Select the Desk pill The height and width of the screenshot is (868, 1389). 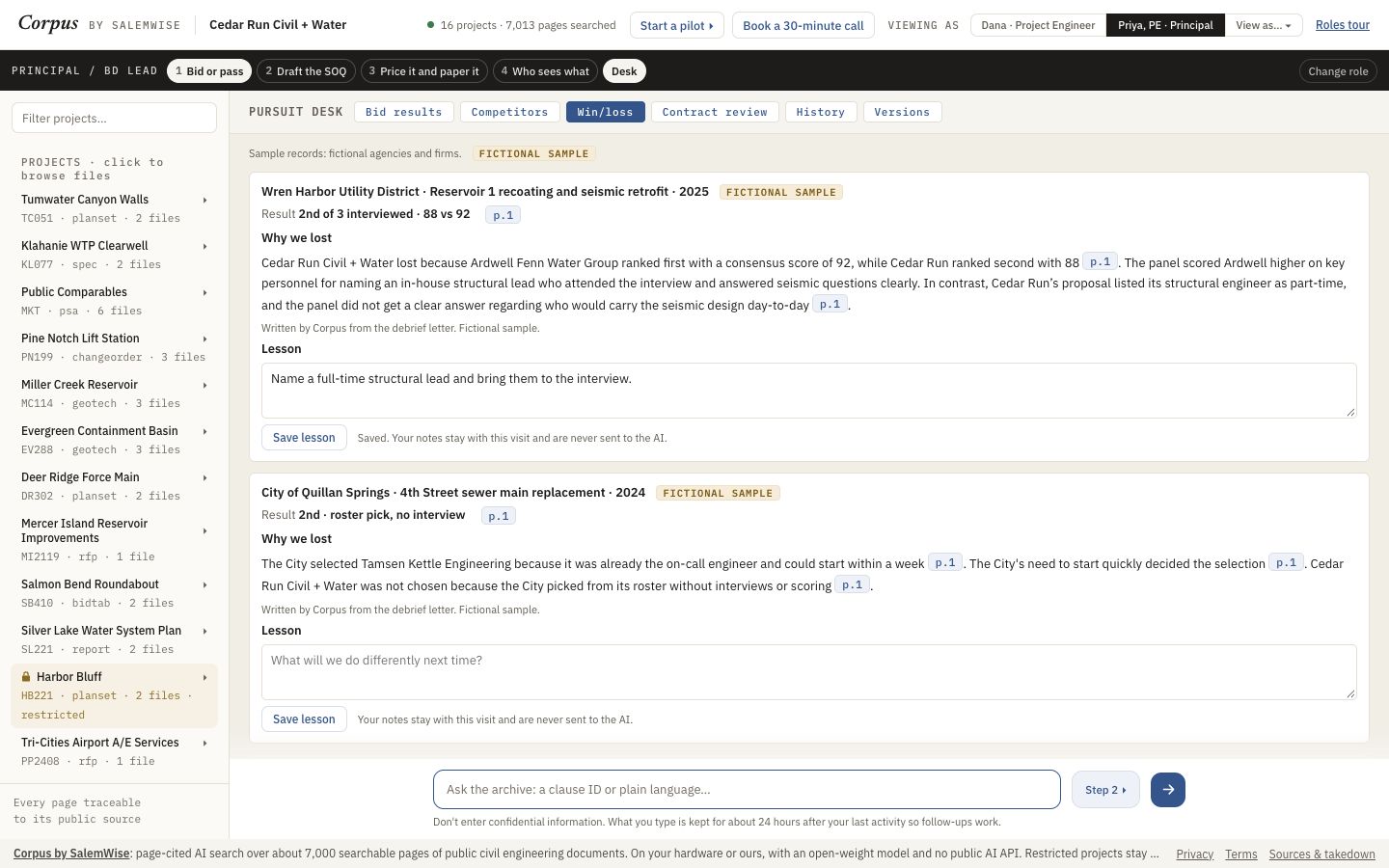point(624,71)
